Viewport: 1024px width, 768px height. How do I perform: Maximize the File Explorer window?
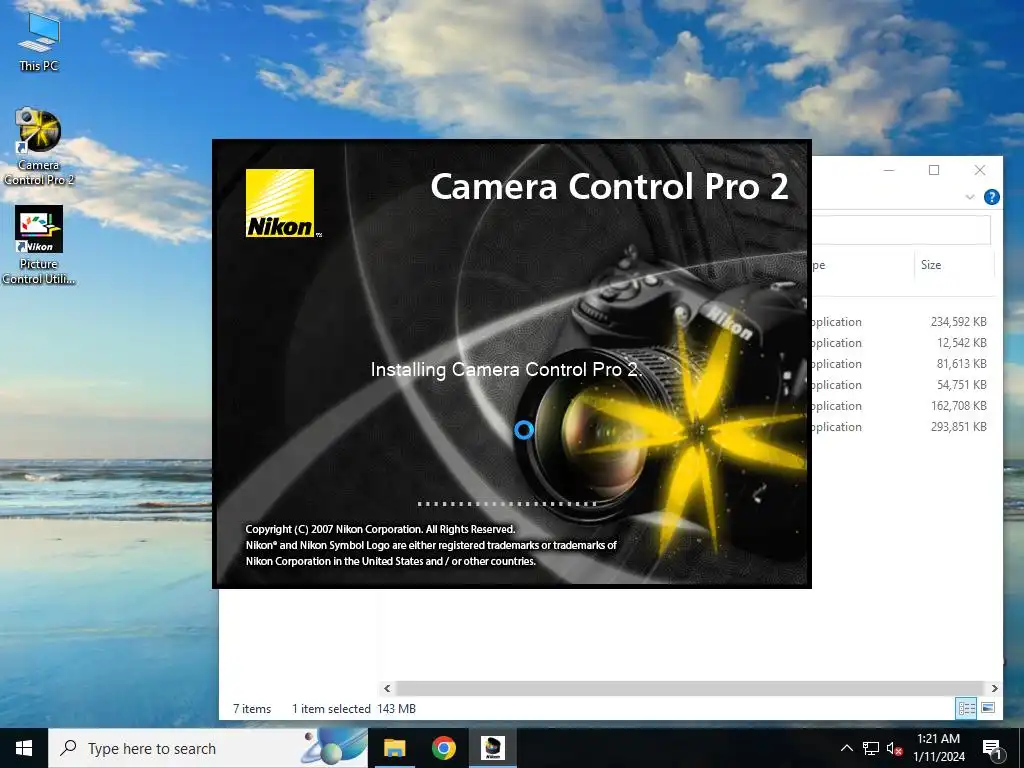(x=934, y=170)
